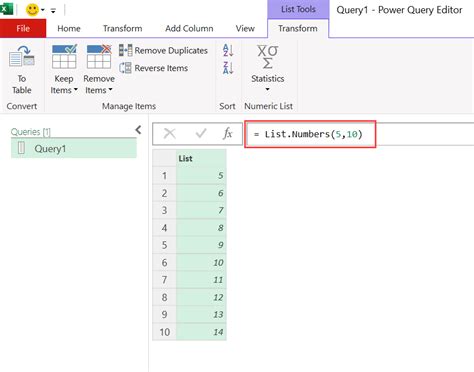Select list value 10 in row 6

click(x=201, y=262)
